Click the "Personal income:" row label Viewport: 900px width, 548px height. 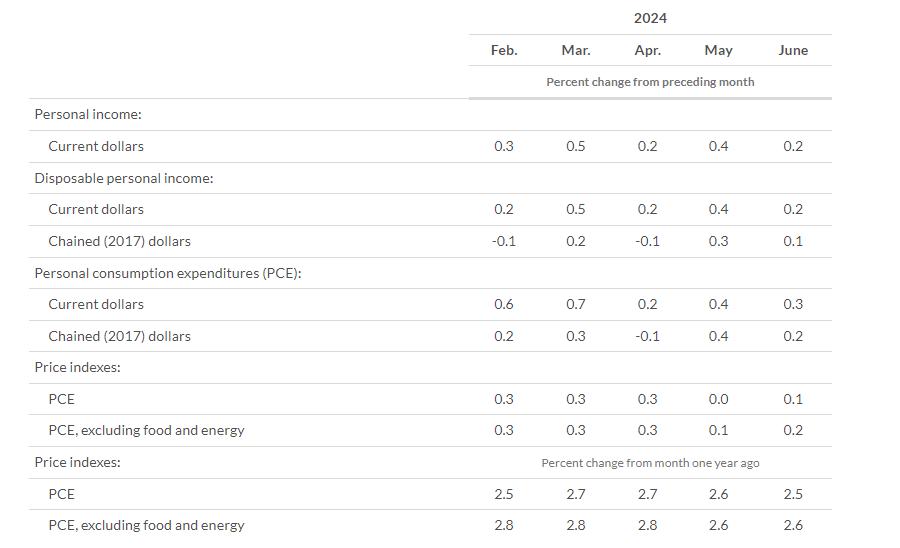[88, 115]
